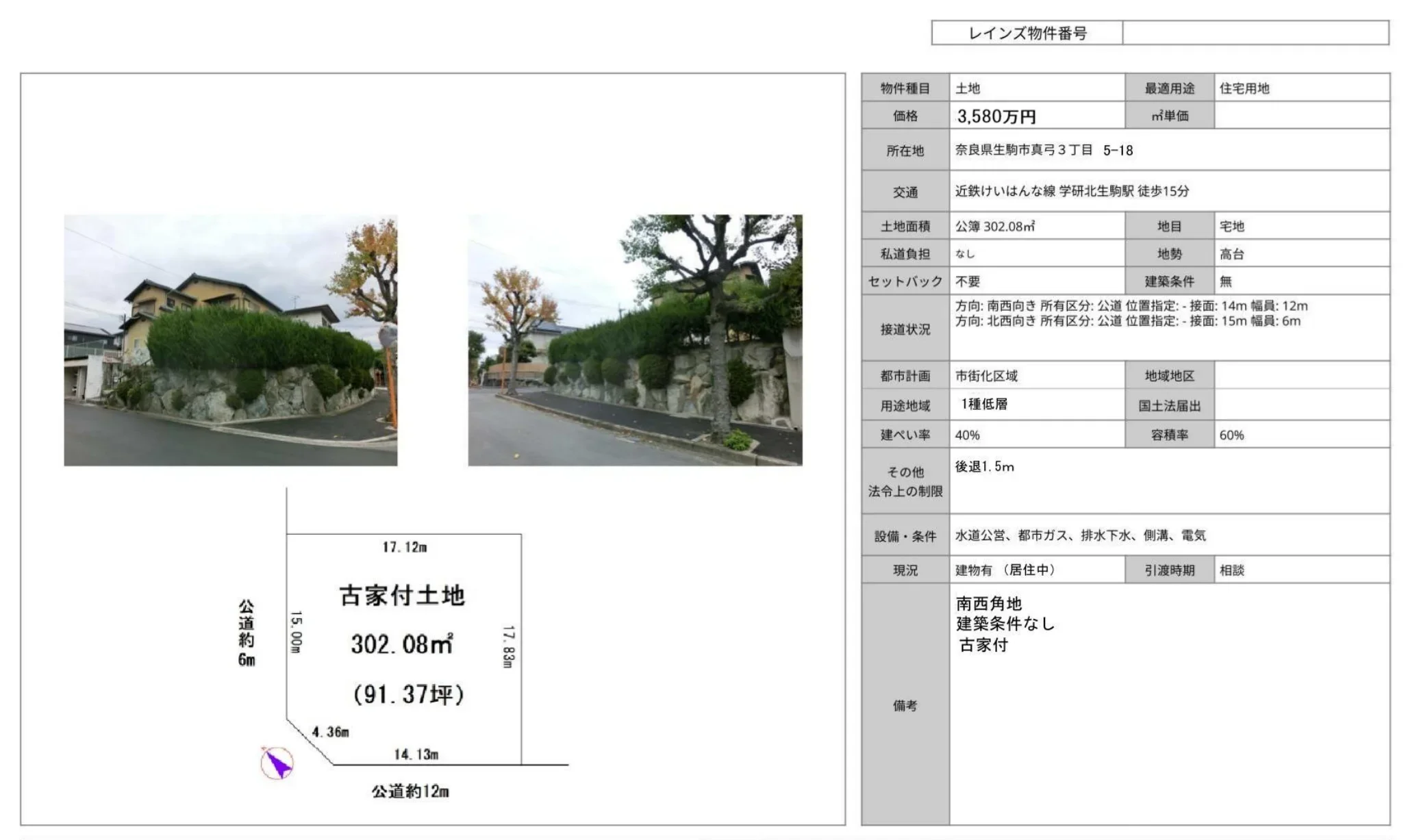Select the 南西向き road access line
The height and width of the screenshot is (840, 1408).
[1131, 306]
